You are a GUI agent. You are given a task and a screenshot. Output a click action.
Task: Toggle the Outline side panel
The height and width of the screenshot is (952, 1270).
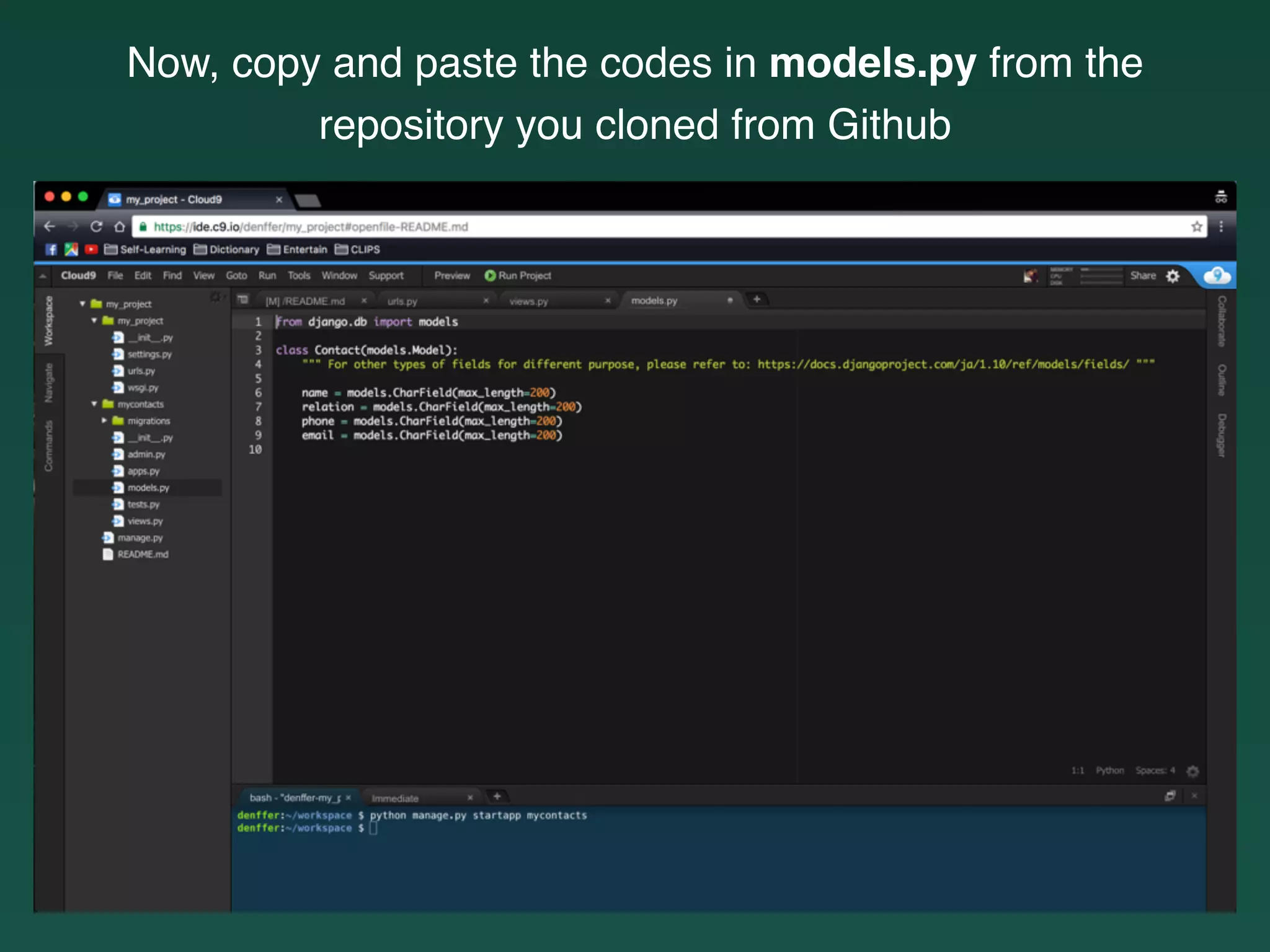click(1222, 379)
